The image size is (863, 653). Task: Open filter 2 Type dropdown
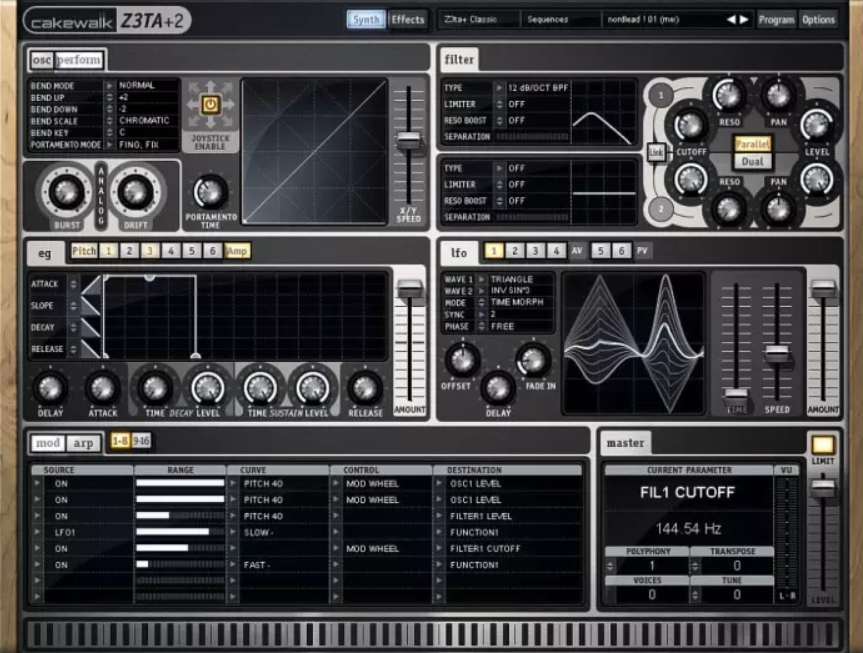499,168
